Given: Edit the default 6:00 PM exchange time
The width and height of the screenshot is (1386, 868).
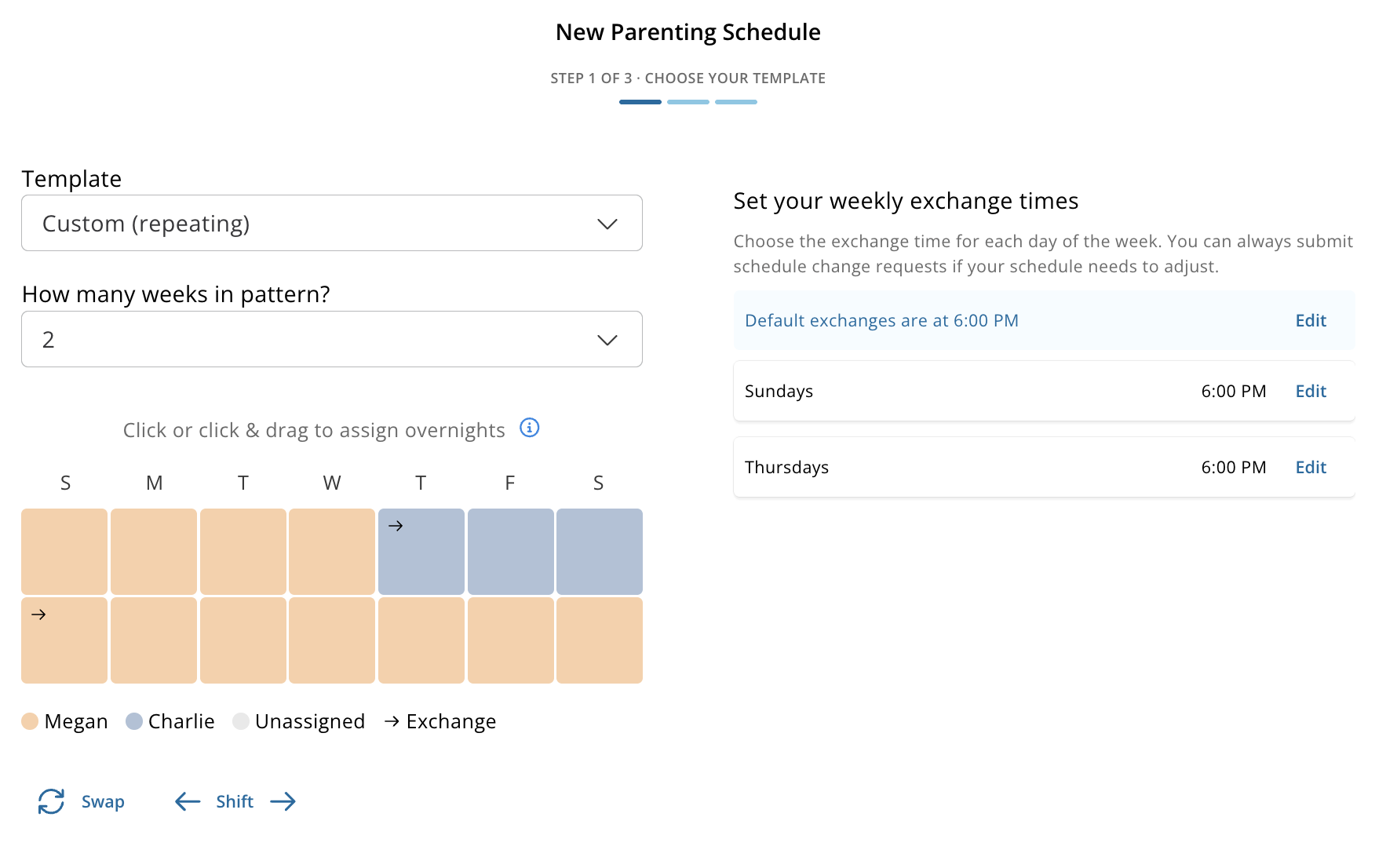Looking at the screenshot, I should pos(1311,320).
